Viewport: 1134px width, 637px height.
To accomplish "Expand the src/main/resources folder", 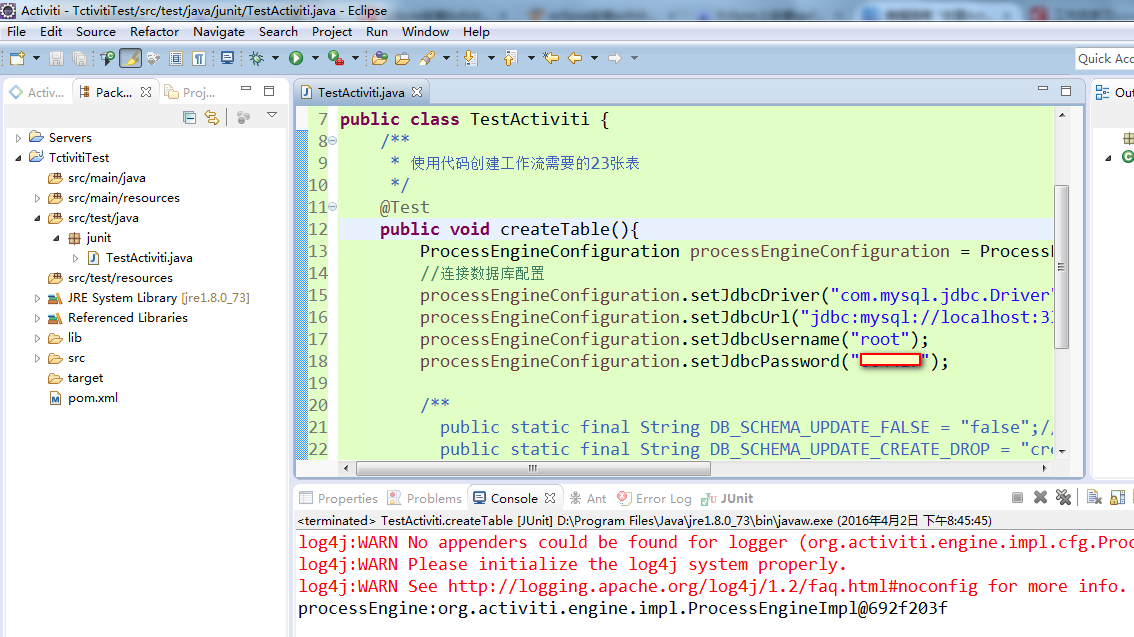I will click(x=38, y=197).
